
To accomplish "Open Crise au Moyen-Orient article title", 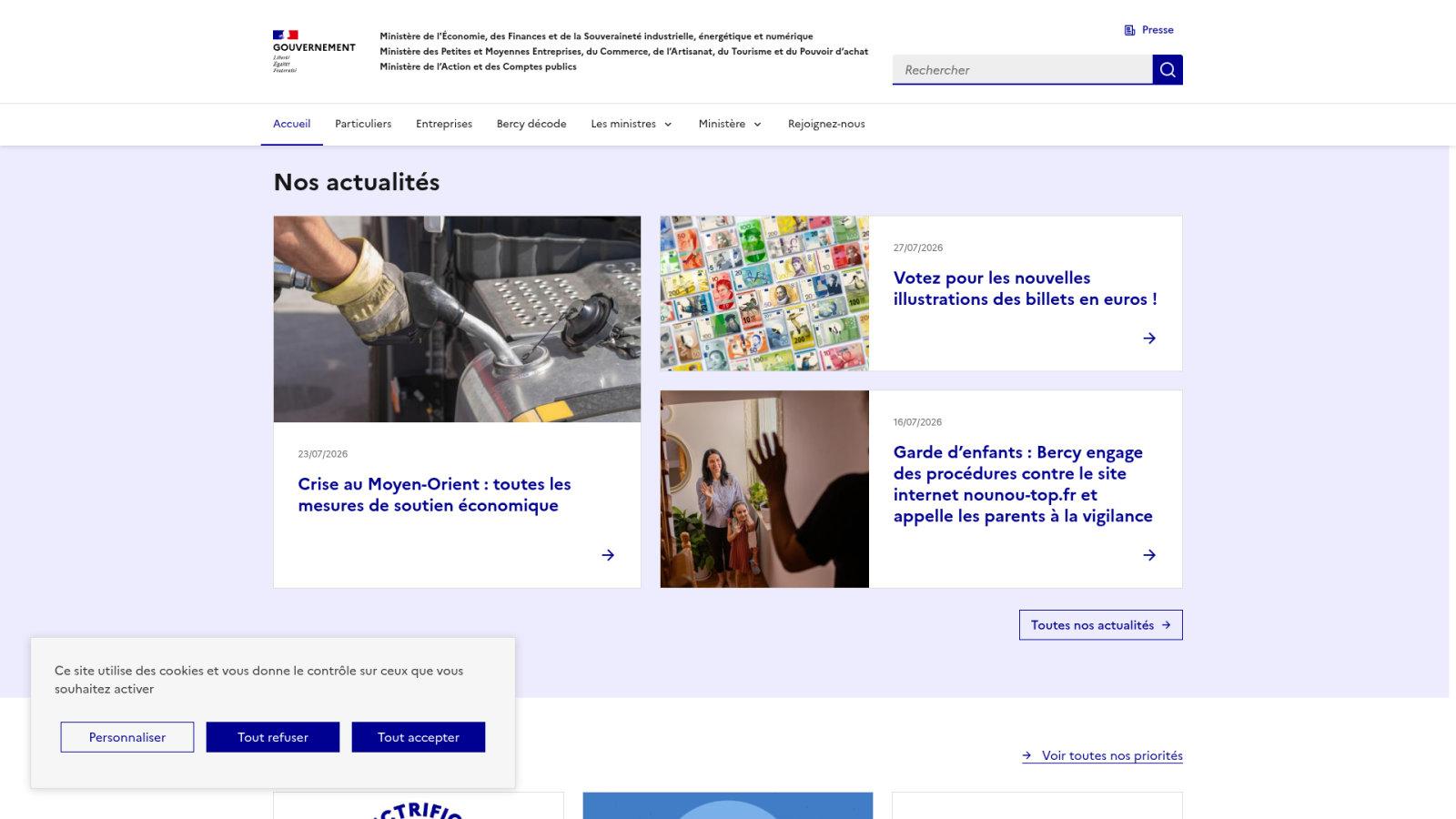I will (x=434, y=495).
